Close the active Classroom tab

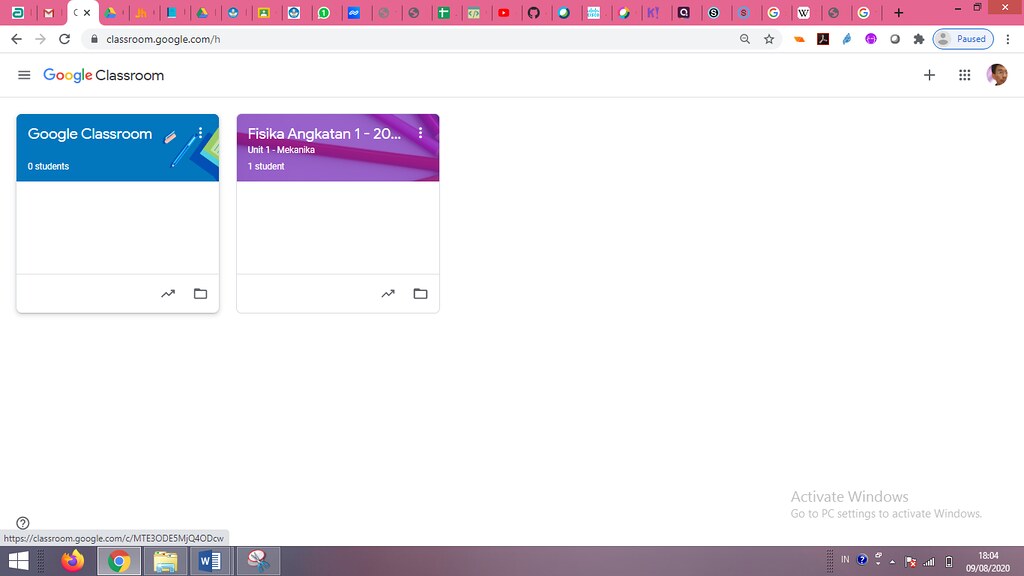click(x=87, y=12)
